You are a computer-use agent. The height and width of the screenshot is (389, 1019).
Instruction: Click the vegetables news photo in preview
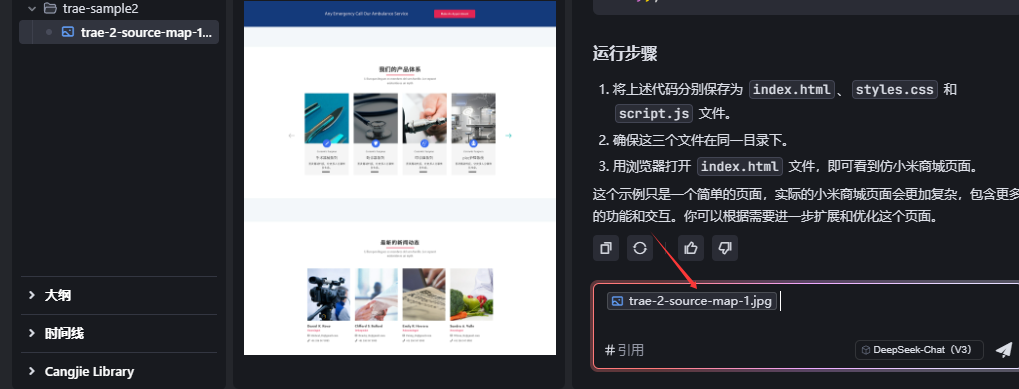(472, 294)
